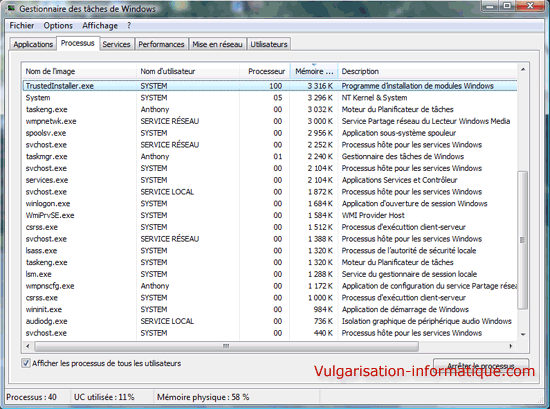Sort by Description column header

(x=428, y=71)
